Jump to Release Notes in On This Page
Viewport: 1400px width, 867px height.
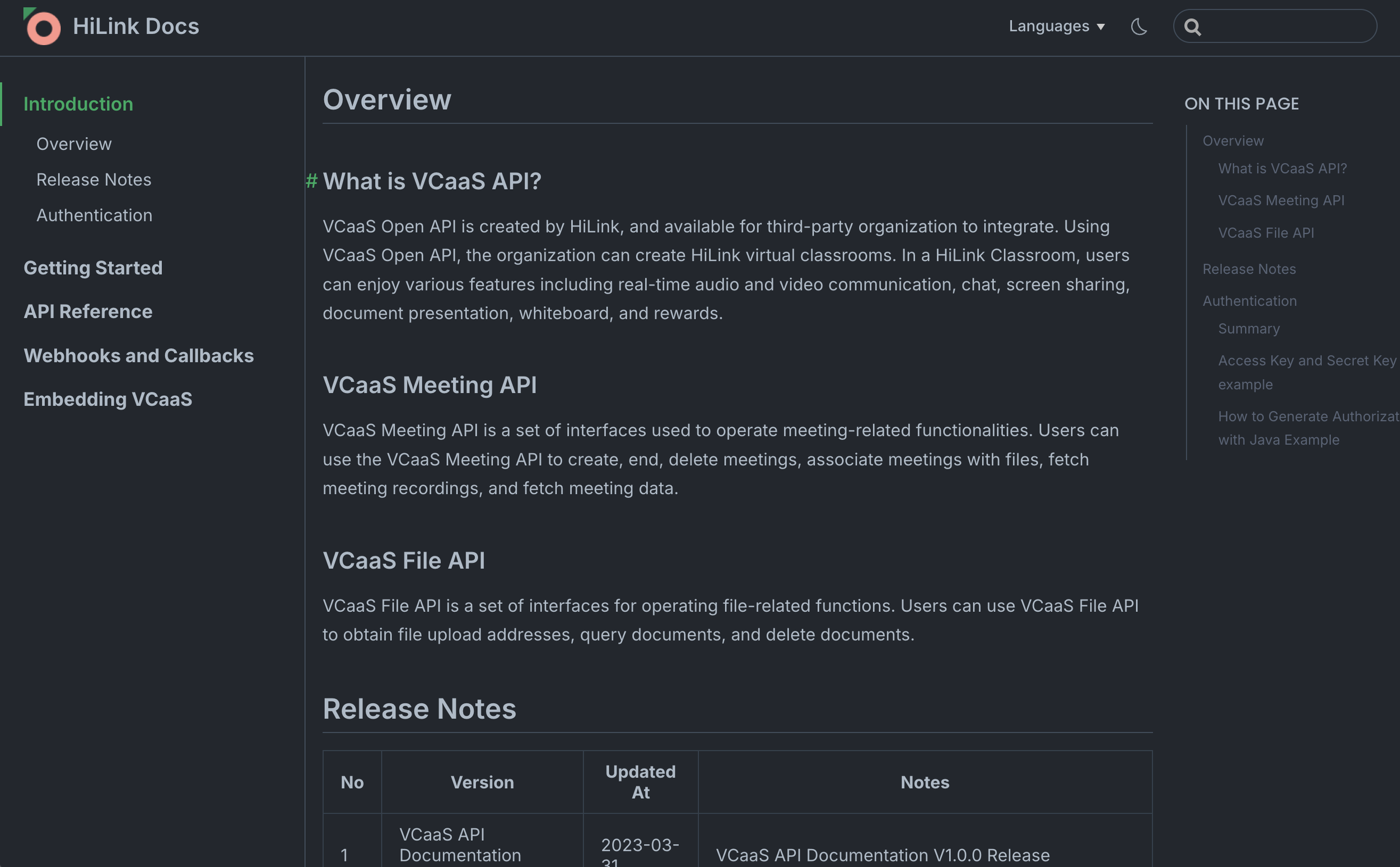pyautogui.click(x=1249, y=269)
